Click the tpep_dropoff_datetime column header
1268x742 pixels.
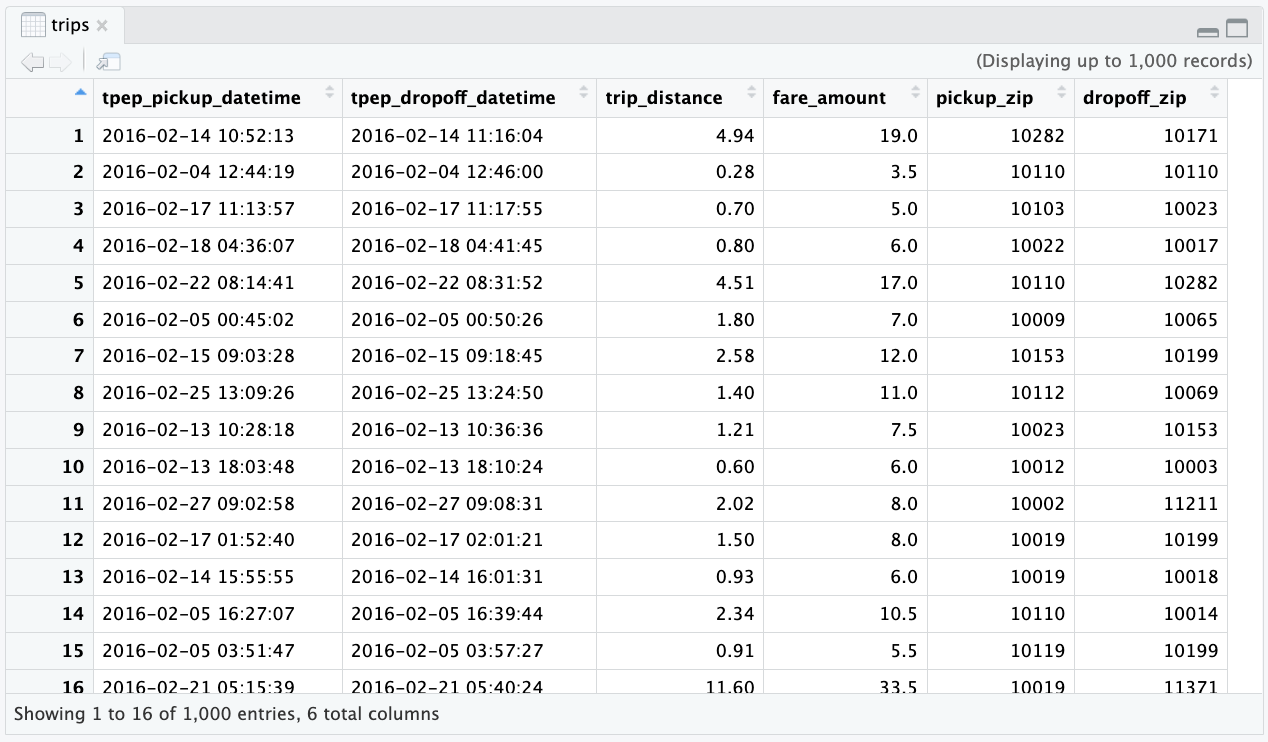pos(453,98)
